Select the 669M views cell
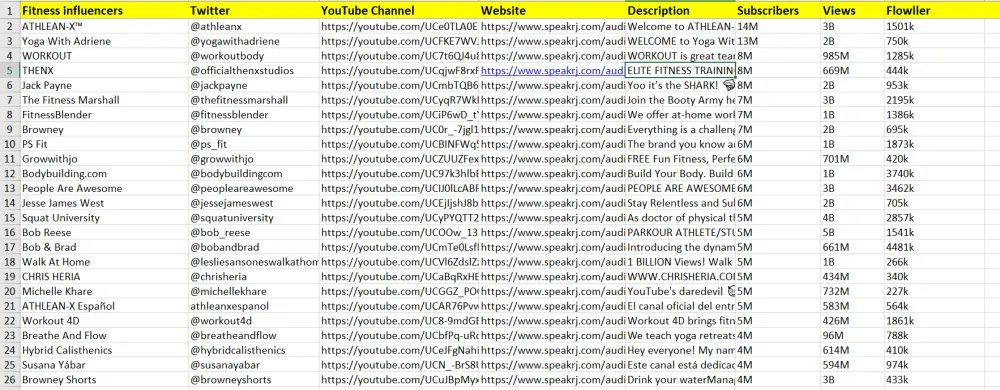Image resolution: width=1000 pixels, height=390 pixels. pyautogui.click(x=853, y=71)
